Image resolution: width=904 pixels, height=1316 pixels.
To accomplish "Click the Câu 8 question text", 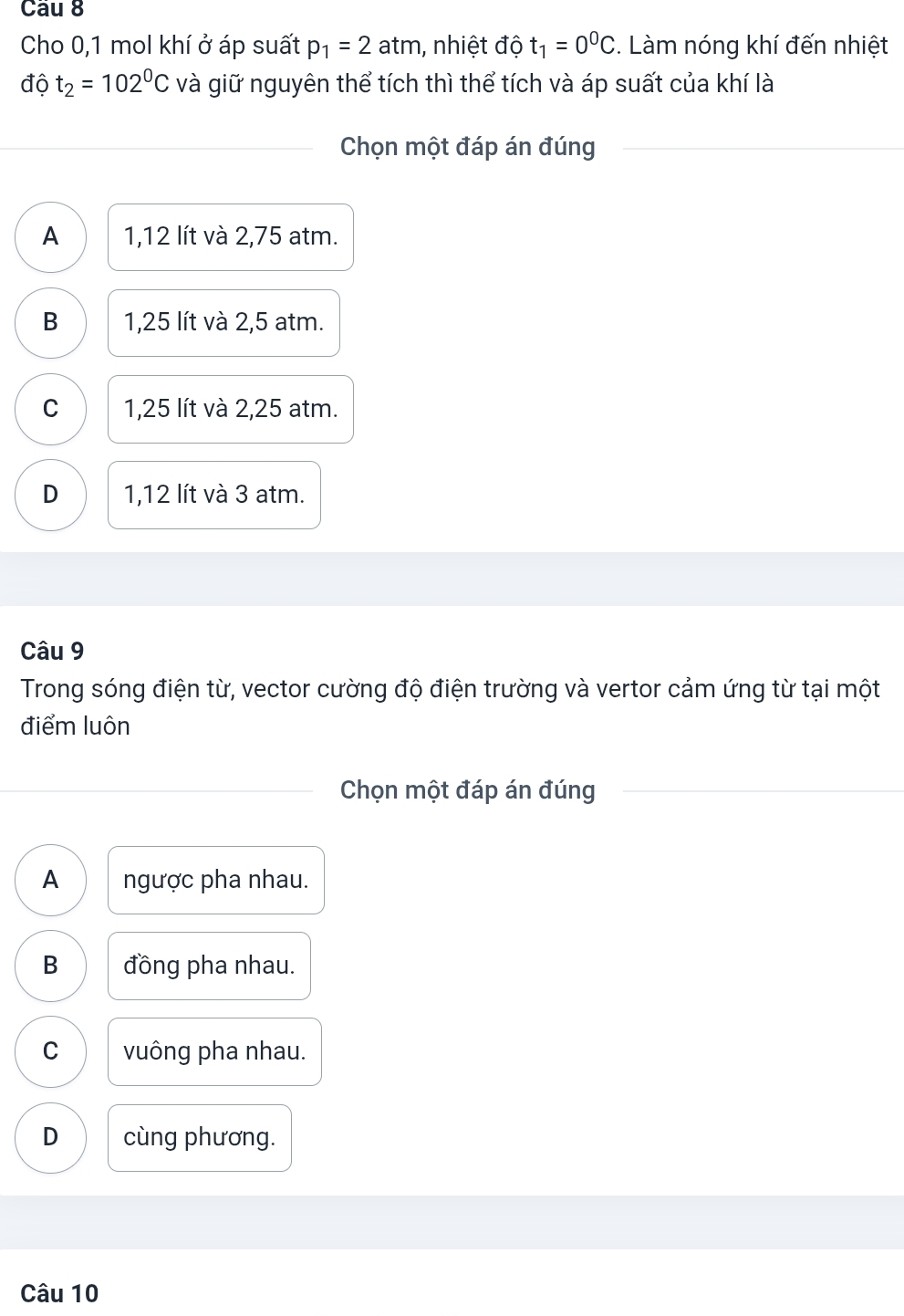I will pyautogui.click(x=454, y=64).
